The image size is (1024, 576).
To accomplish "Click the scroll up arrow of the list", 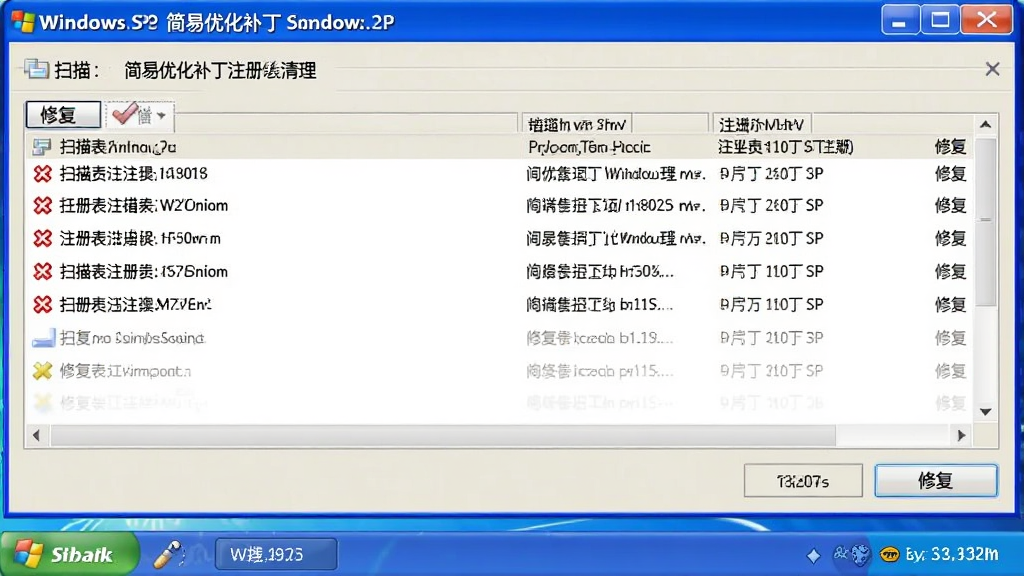I will coord(985,124).
